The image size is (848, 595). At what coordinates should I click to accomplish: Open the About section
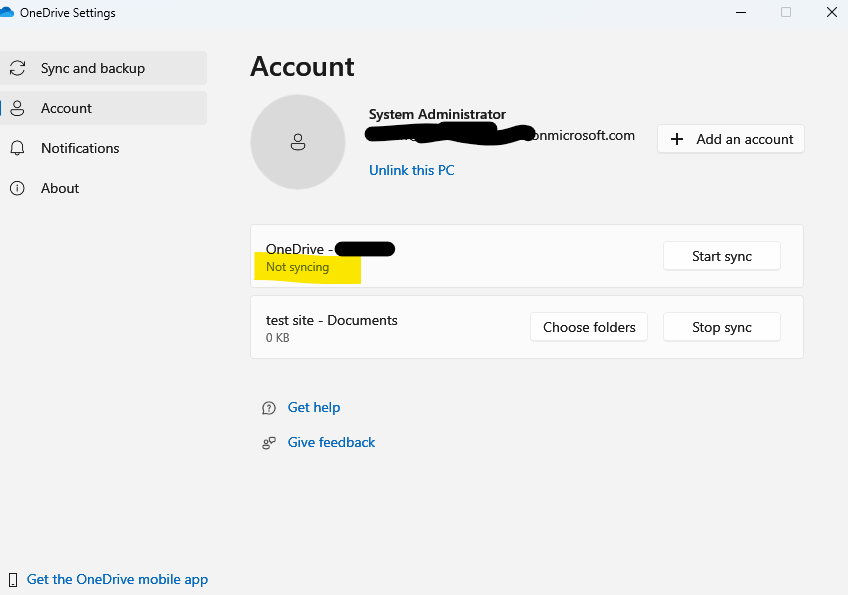(59, 187)
